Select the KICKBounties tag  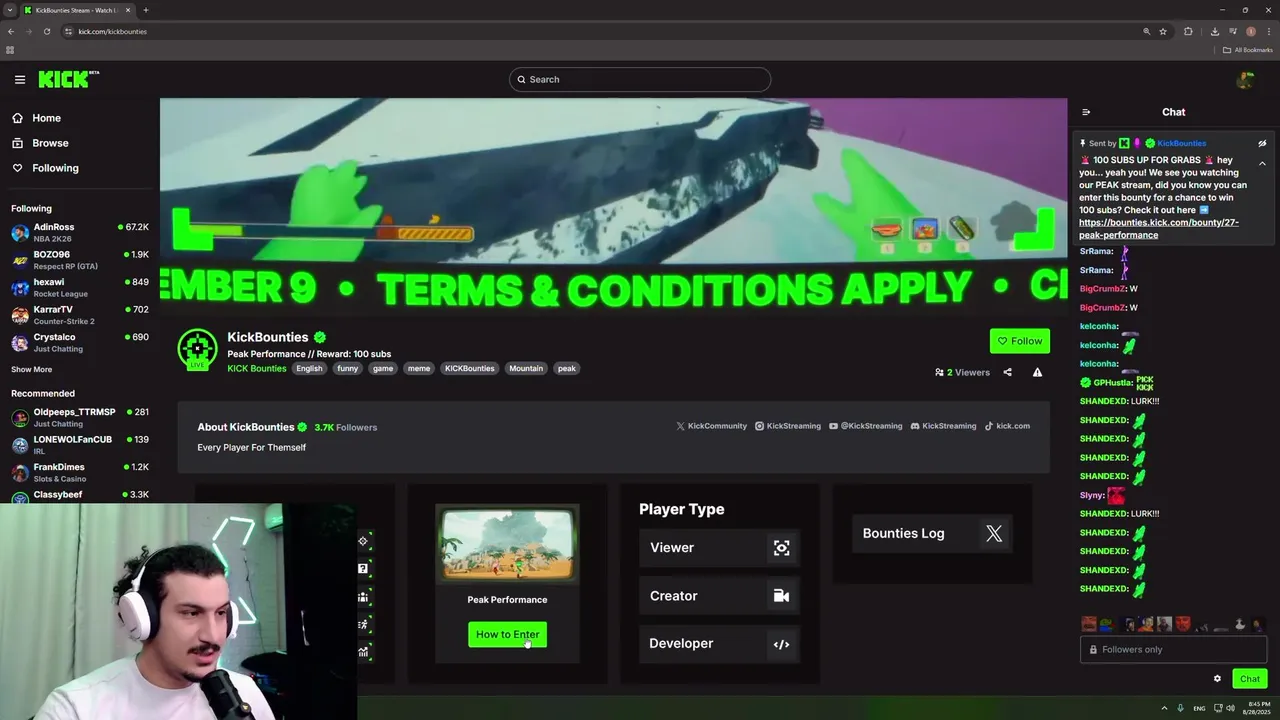(470, 368)
